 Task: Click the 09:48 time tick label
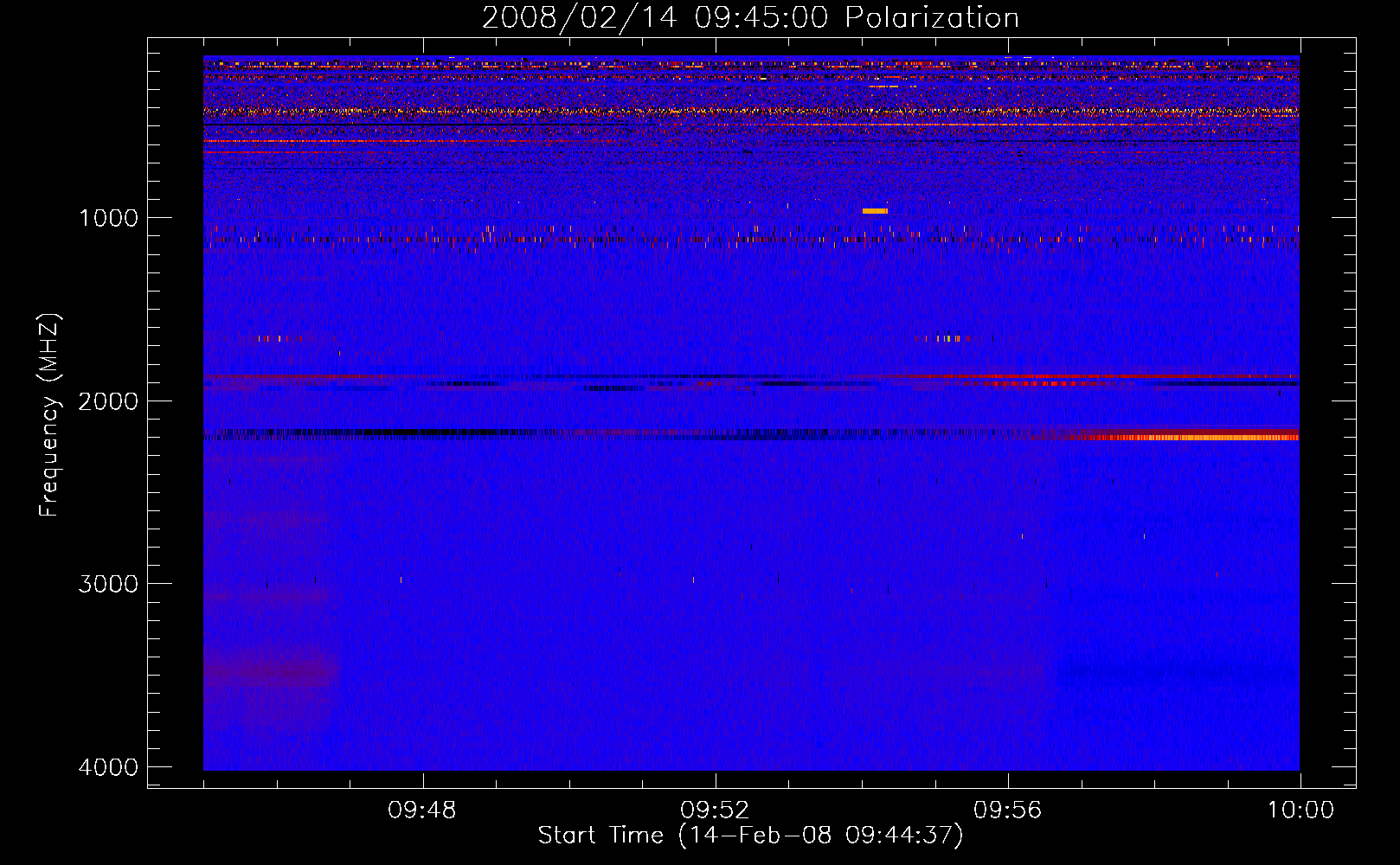point(422,811)
